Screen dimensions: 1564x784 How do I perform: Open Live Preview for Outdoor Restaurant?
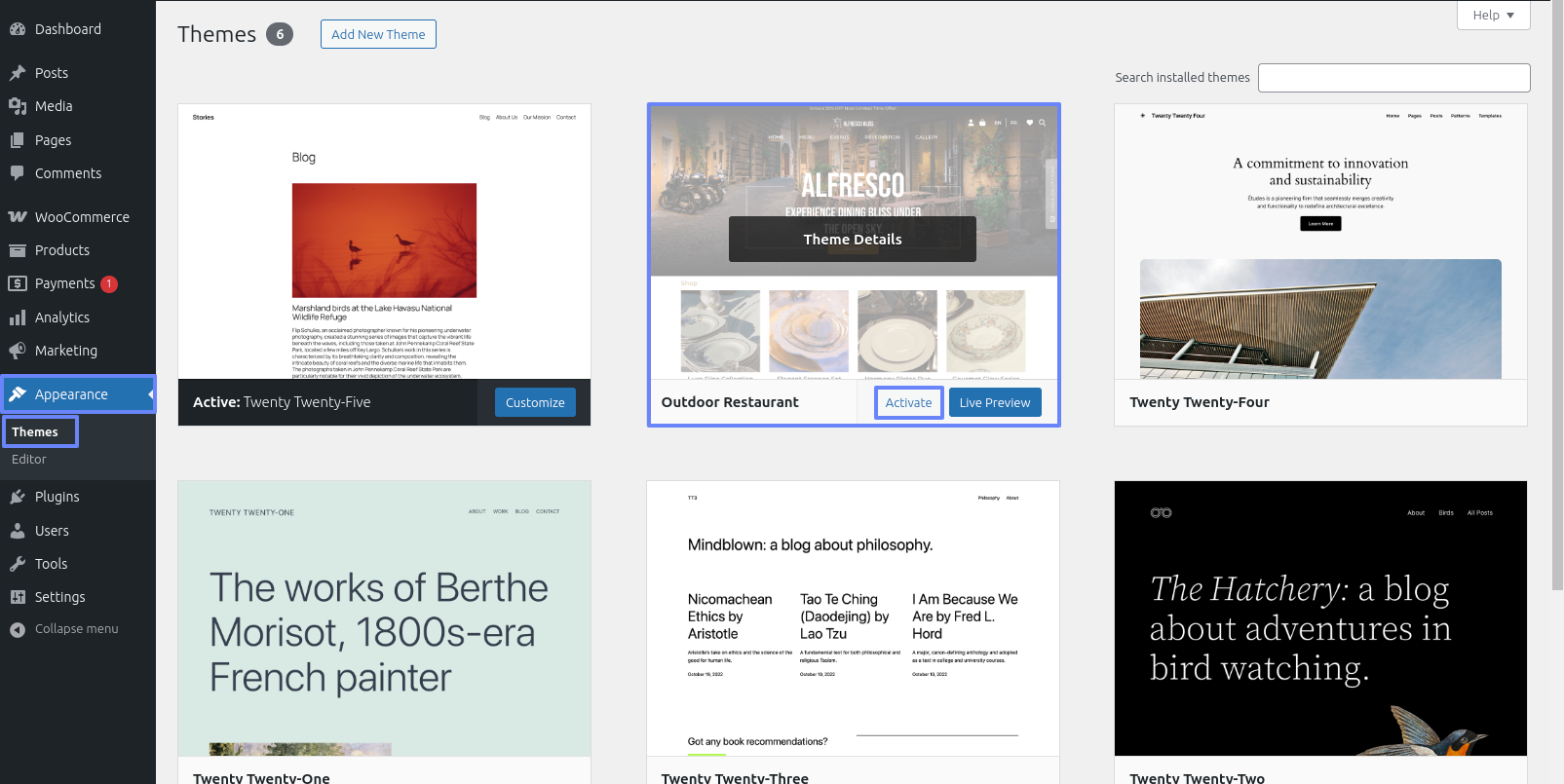tap(994, 402)
